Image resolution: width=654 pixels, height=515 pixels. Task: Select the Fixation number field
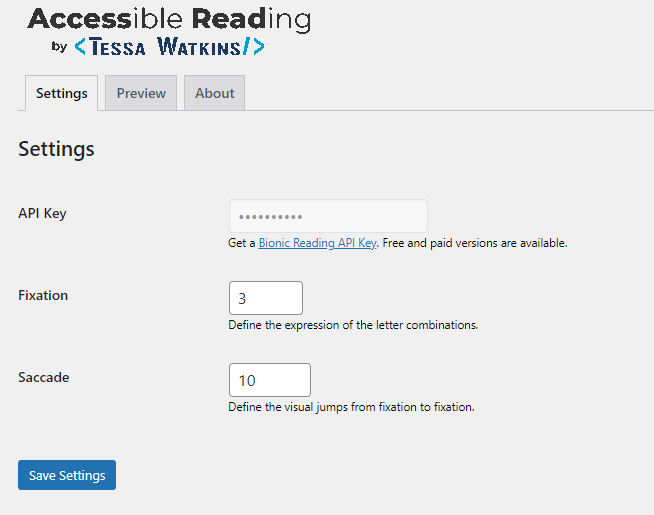tap(266, 298)
